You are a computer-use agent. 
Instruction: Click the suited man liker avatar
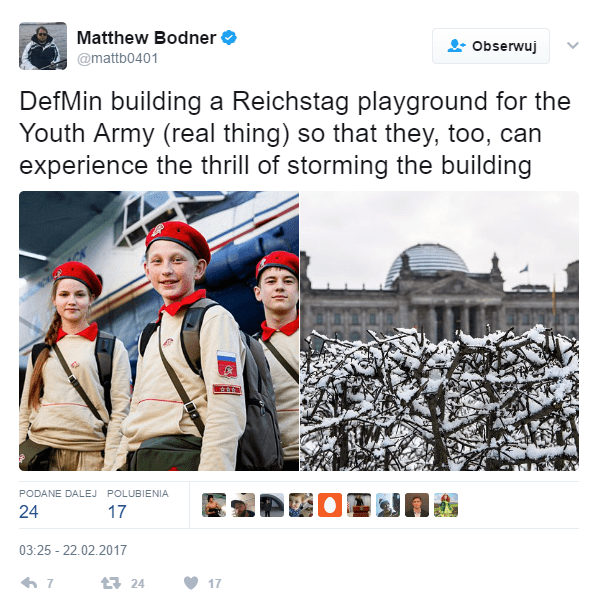point(417,505)
